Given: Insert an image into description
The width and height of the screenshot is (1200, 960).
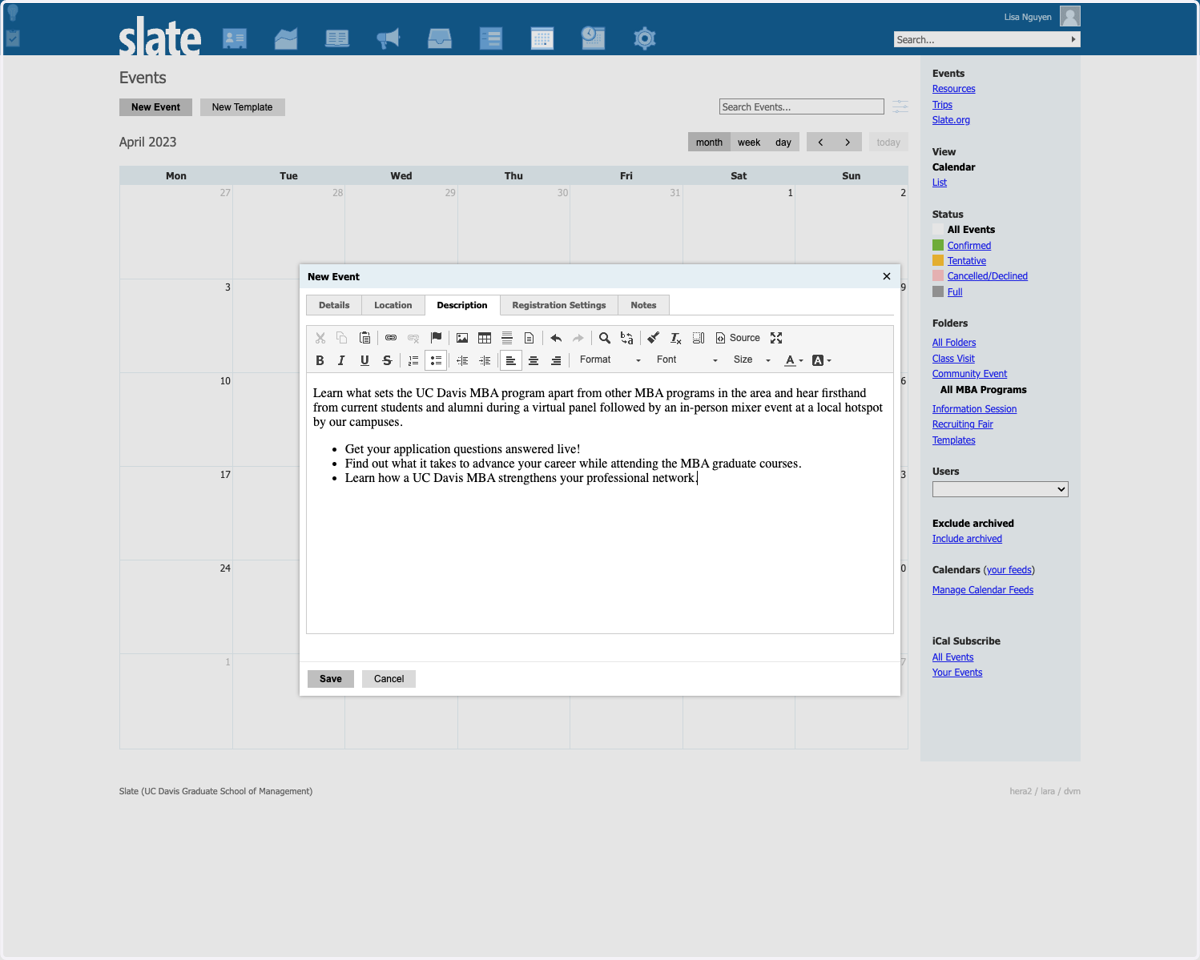Looking at the screenshot, I should (x=462, y=338).
